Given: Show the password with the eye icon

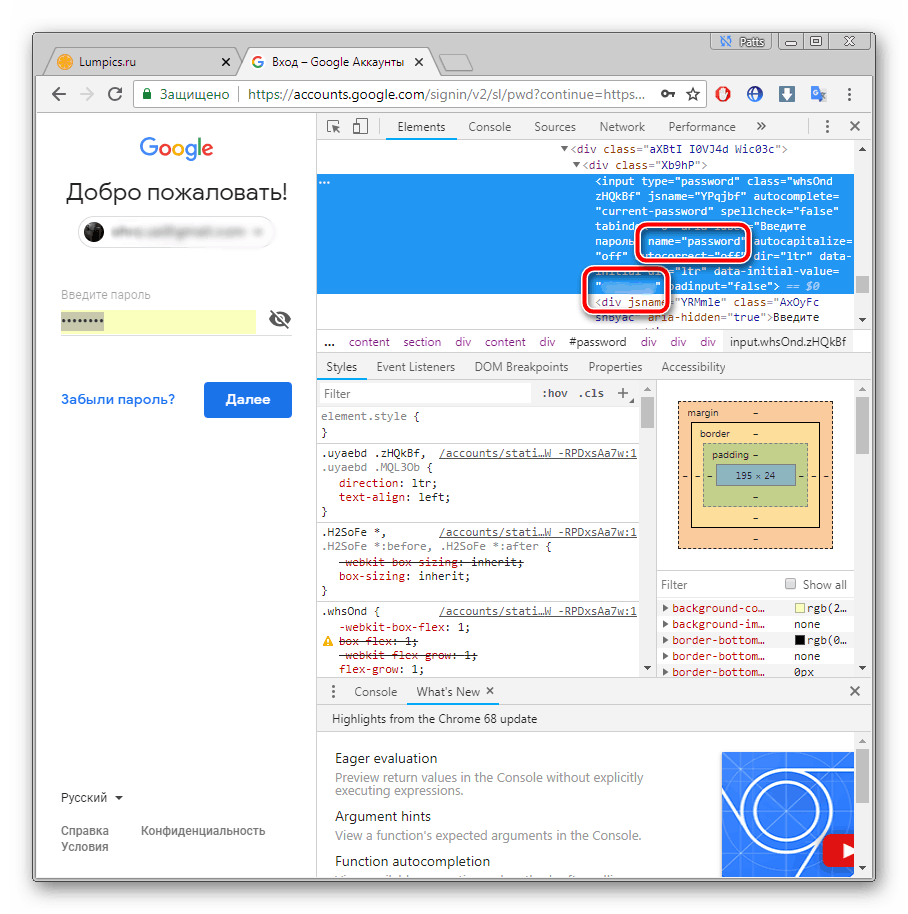Looking at the screenshot, I should click(x=280, y=320).
